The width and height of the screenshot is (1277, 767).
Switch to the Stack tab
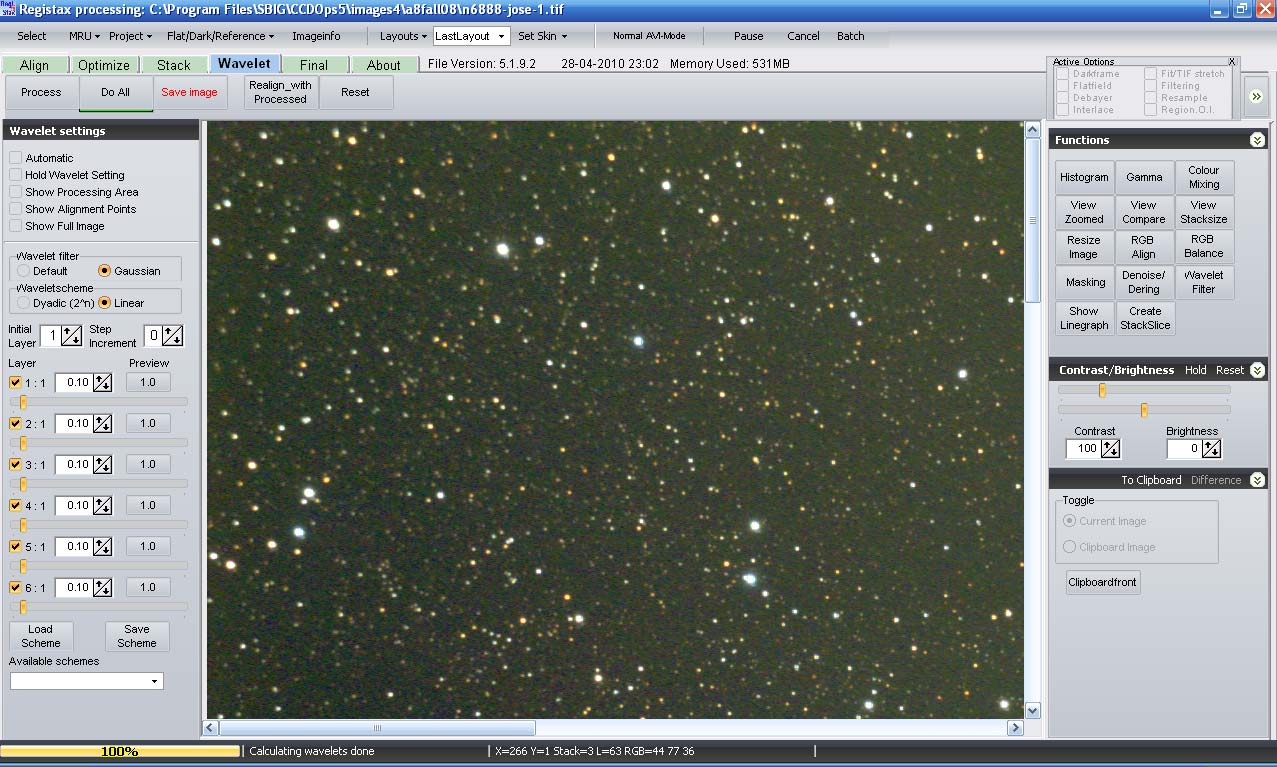coord(173,65)
